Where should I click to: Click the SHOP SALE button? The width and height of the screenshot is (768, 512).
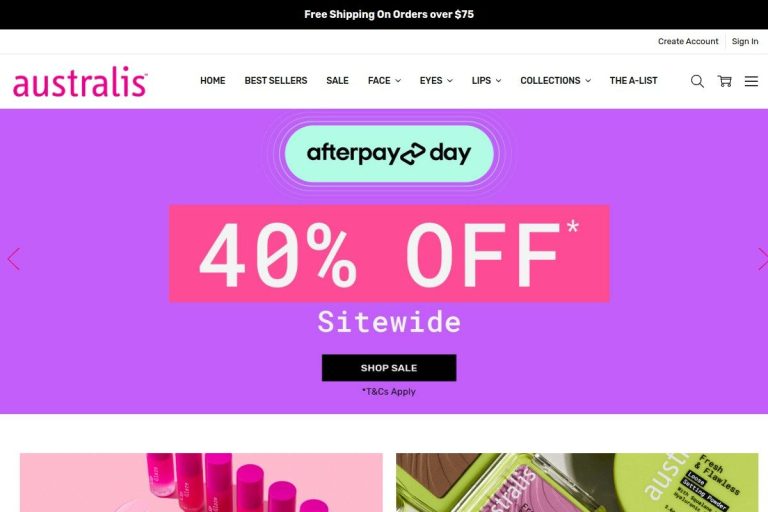(x=389, y=368)
